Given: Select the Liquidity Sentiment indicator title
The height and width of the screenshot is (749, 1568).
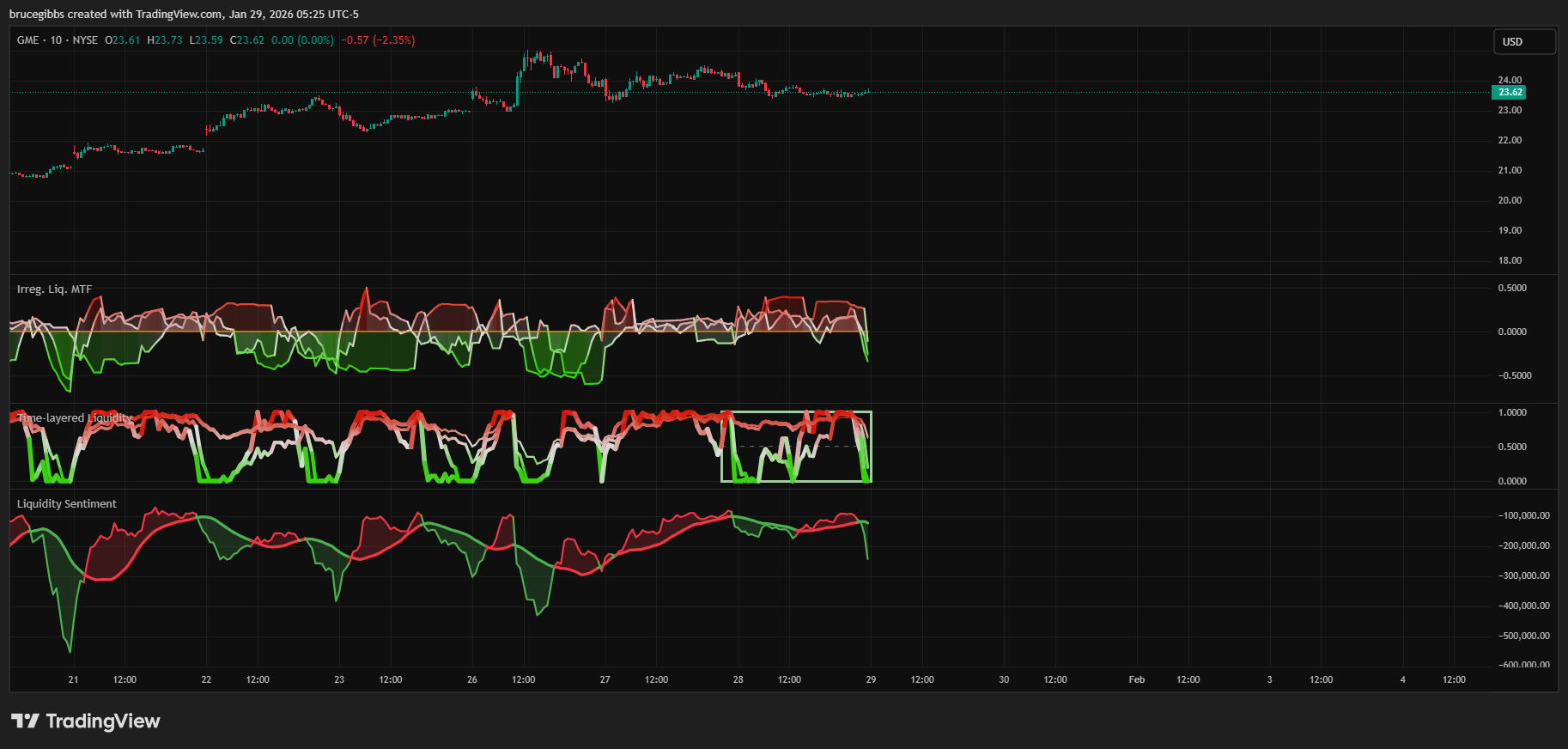Looking at the screenshot, I should click(x=66, y=504).
